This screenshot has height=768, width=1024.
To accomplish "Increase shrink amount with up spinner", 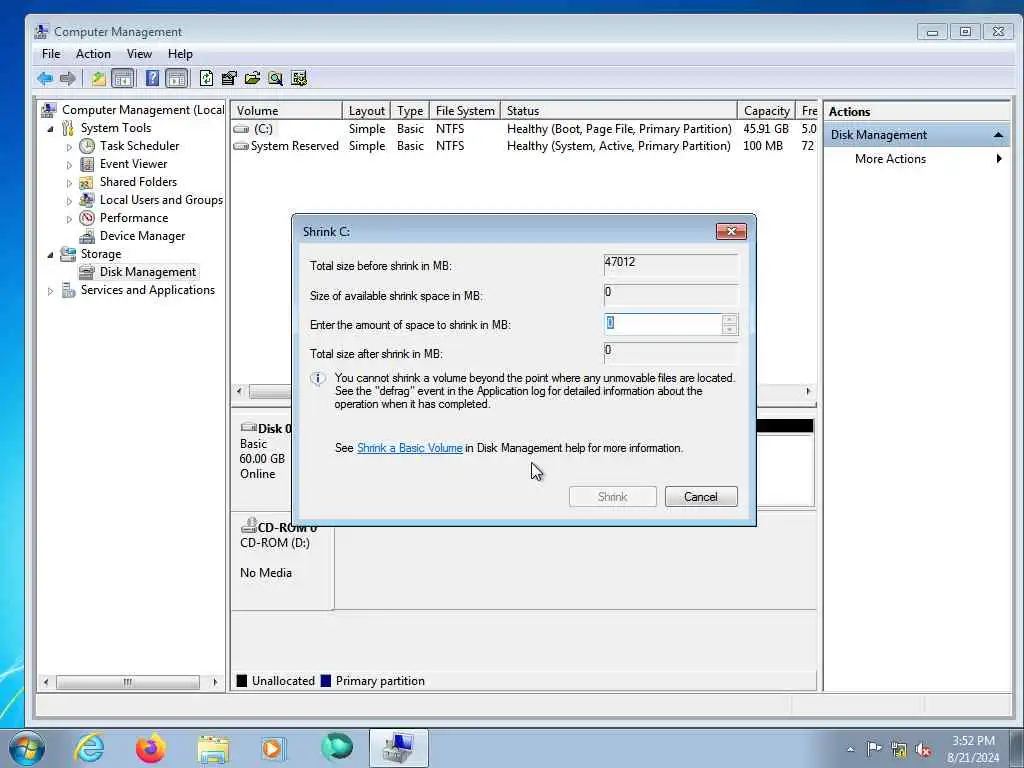I will click(x=729, y=319).
